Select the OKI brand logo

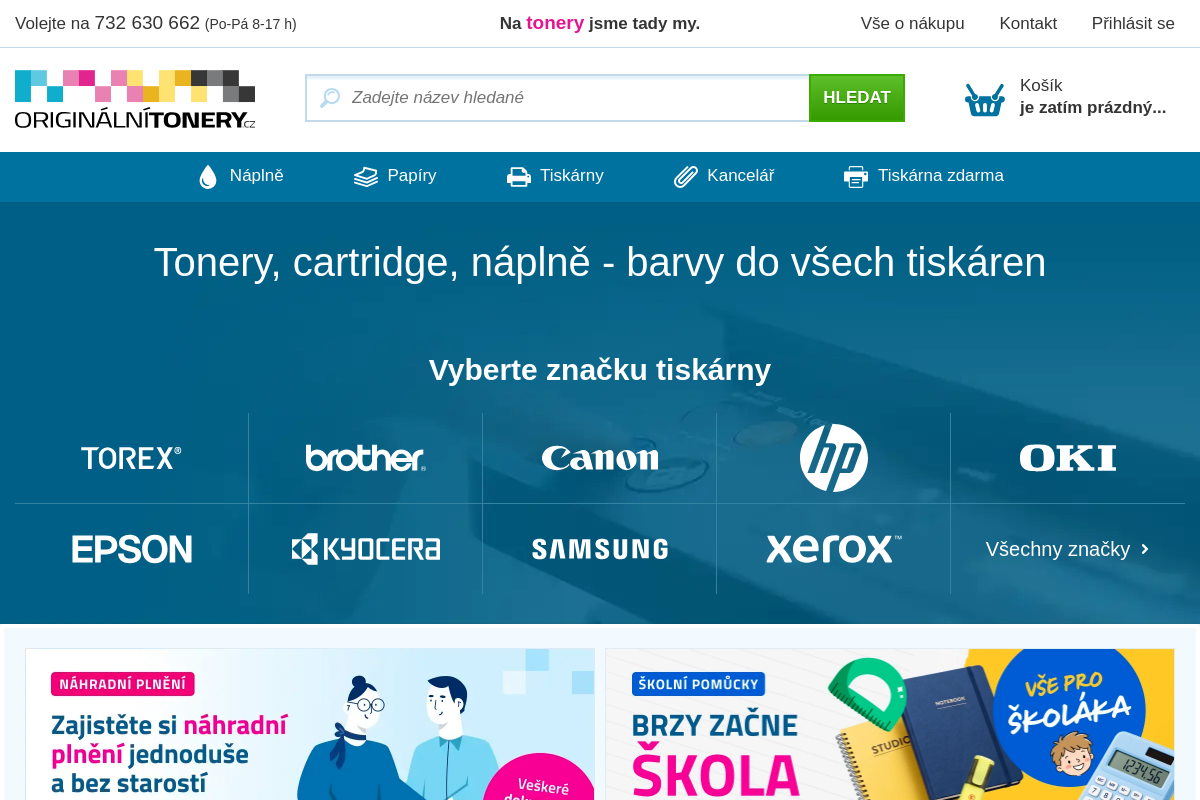1068,458
